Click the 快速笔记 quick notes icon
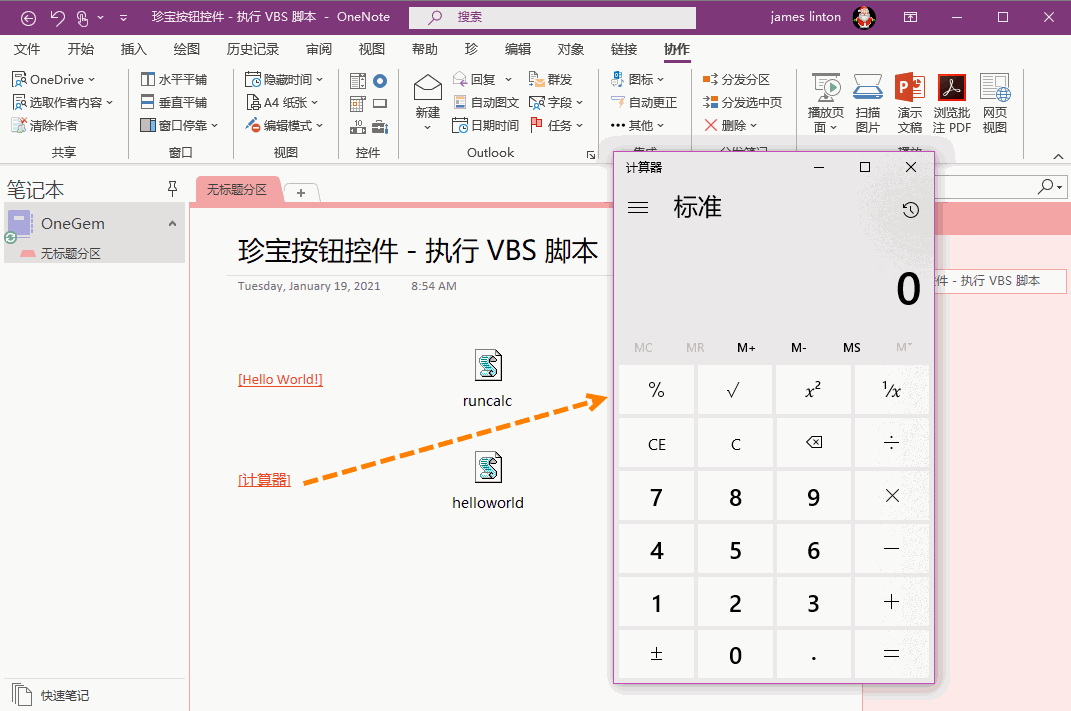The height and width of the screenshot is (711, 1071). click(22, 695)
